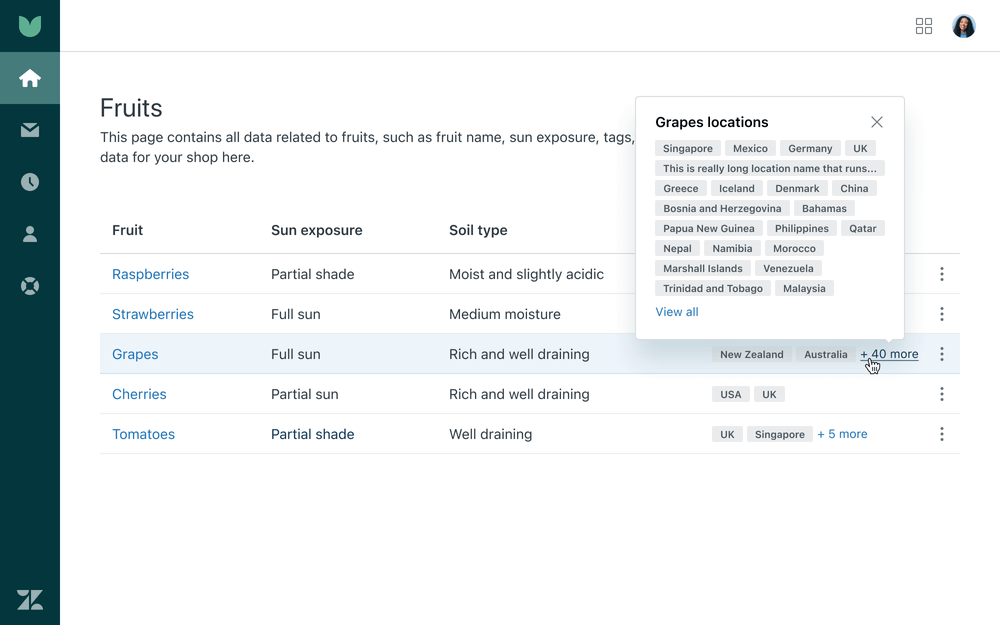Open the clock history sidebar icon
This screenshot has width=1000, height=625.
click(30, 182)
